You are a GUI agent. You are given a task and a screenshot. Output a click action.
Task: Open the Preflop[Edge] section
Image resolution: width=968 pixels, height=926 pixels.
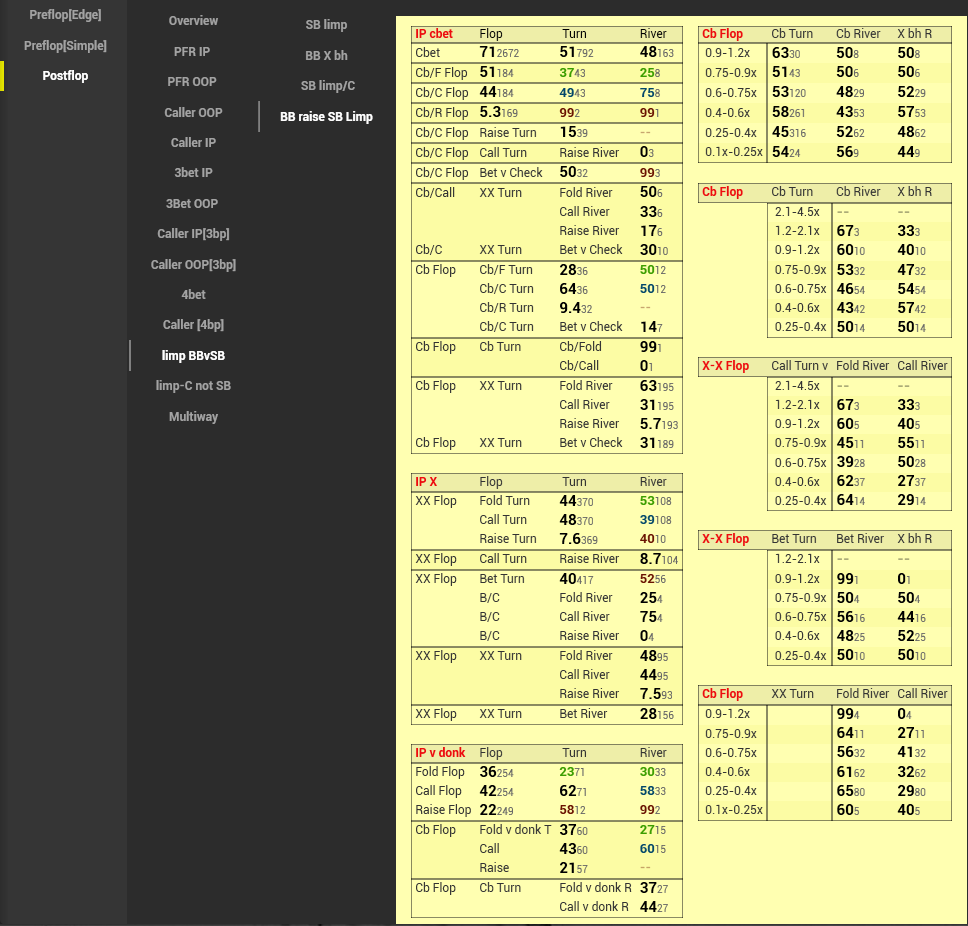click(x=65, y=15)
